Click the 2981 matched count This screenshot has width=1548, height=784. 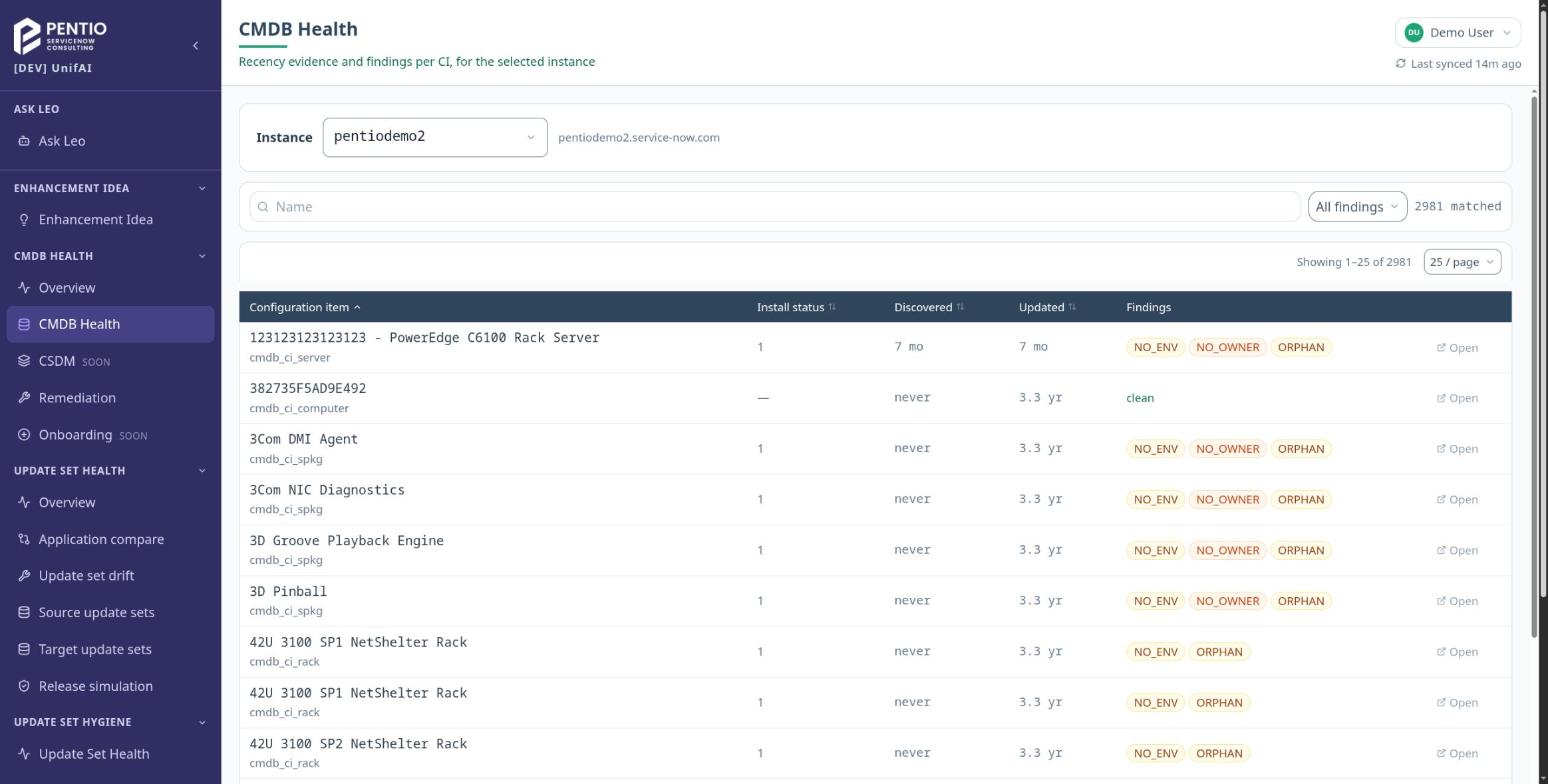coord(1458,207)
